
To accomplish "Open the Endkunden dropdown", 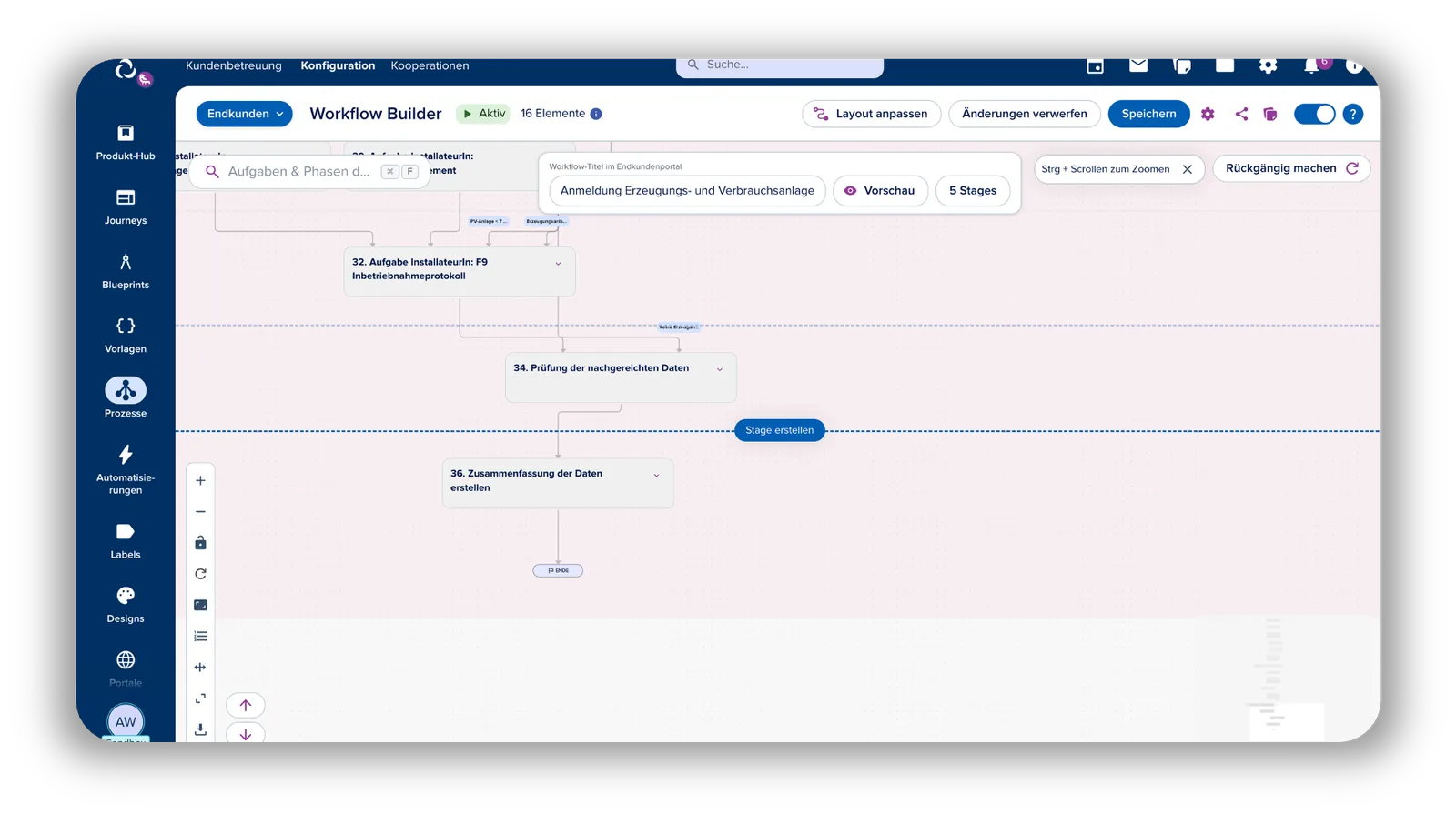I will tap(244, 114).
